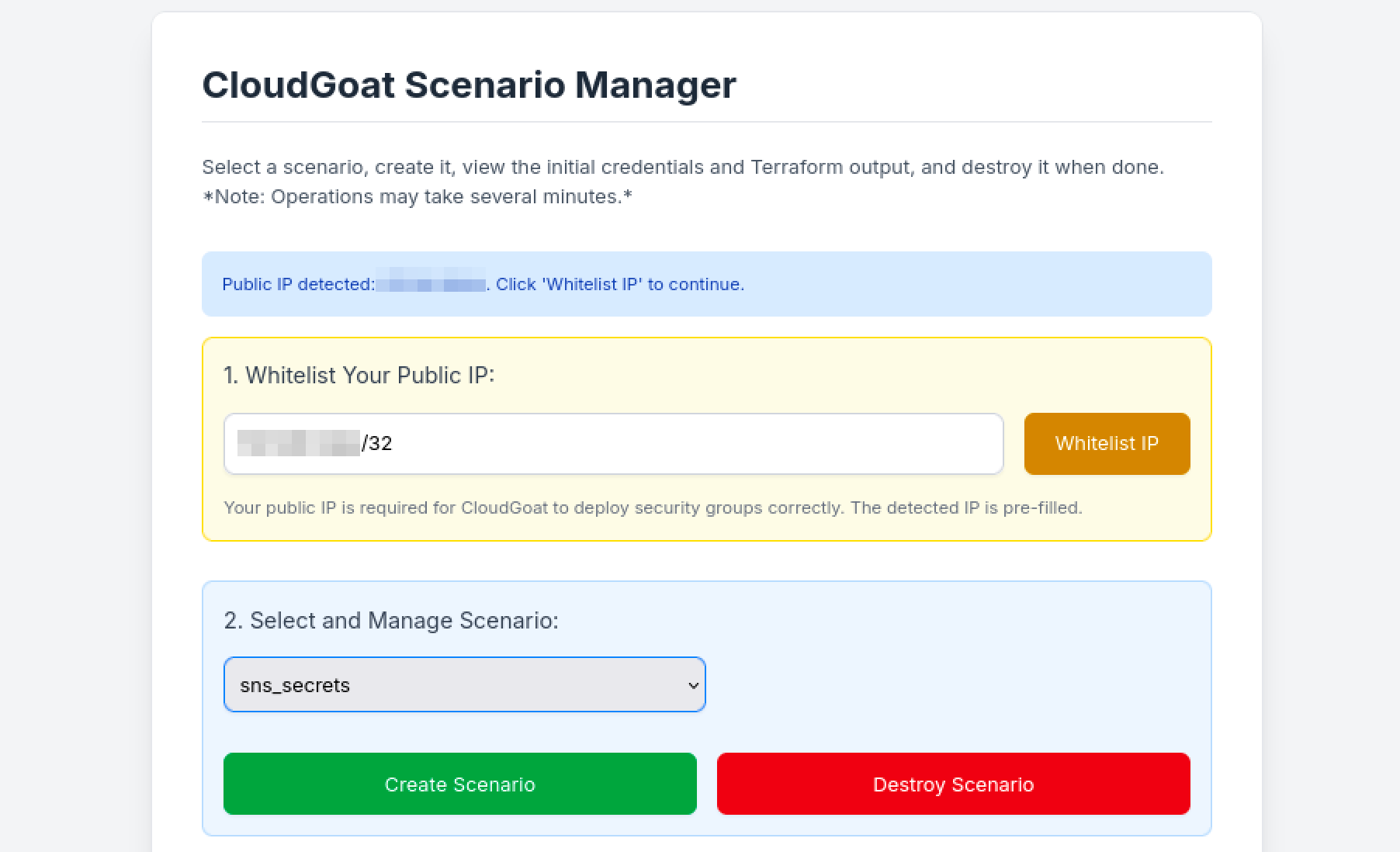Viewport: 1400px width, 852px height.
Task: Expand the scenario list via chevron arrow
Action: click(x=693, y=685)
